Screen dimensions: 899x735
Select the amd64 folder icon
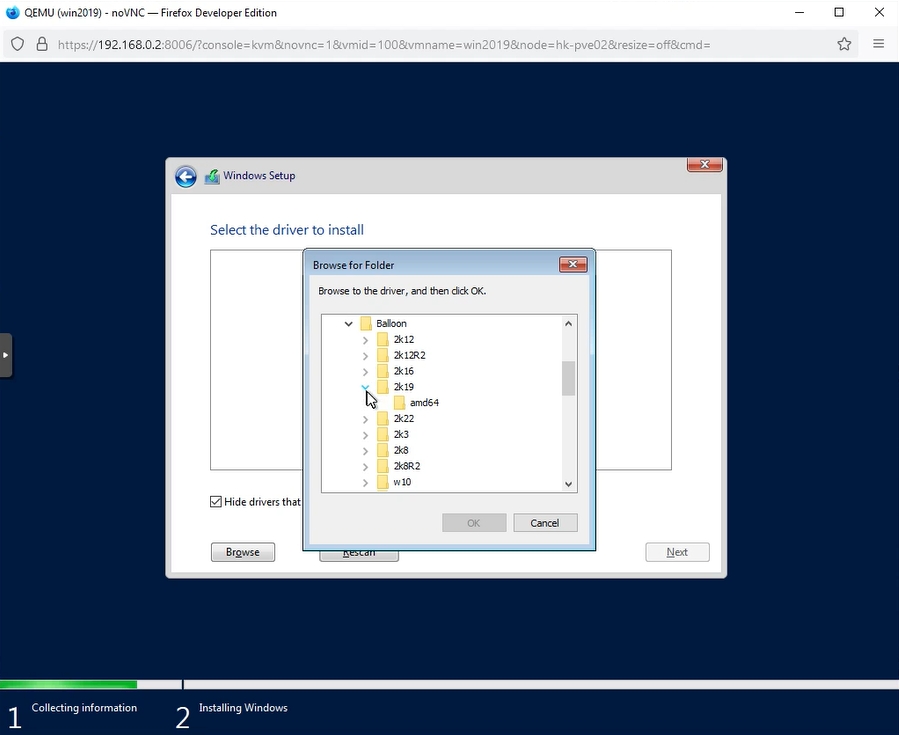(x=399, y=403)
